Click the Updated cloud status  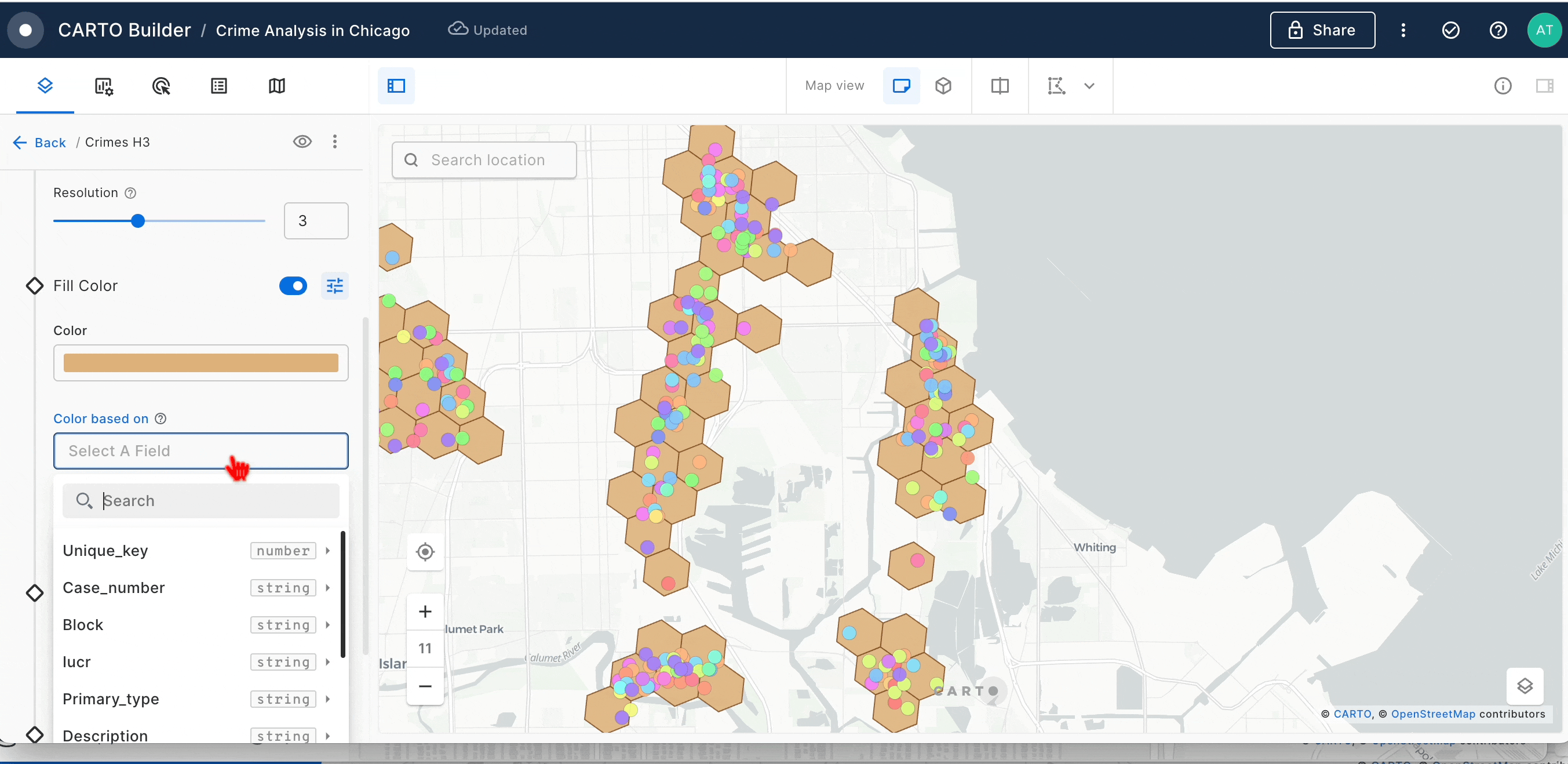click(x=487, y=30)
